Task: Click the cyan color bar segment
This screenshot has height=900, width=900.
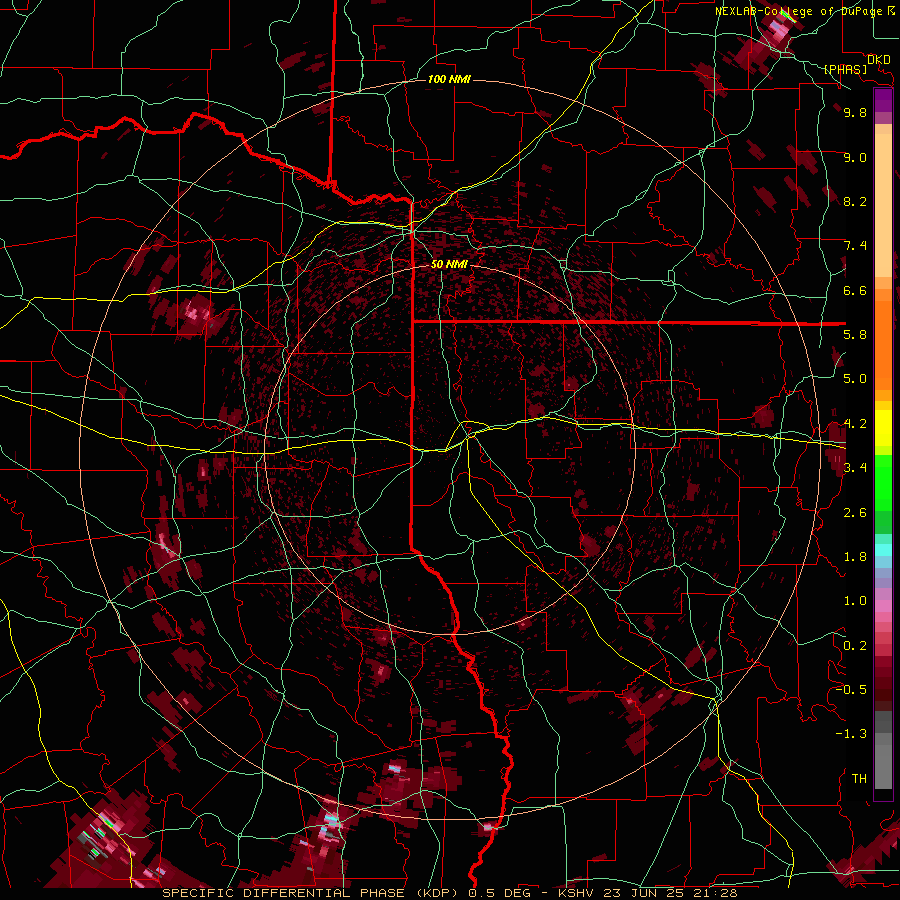Action: (x=883, y=550)
